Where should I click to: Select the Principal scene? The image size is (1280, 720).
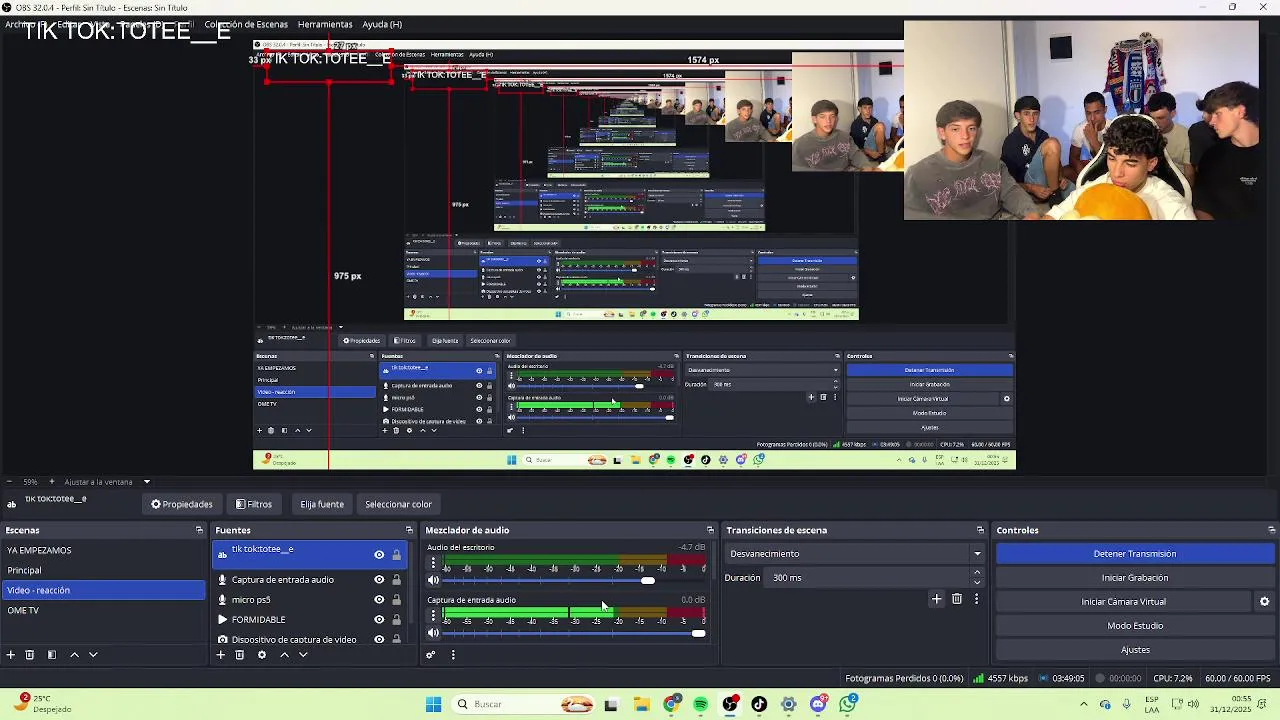click(x=103, y=570)
